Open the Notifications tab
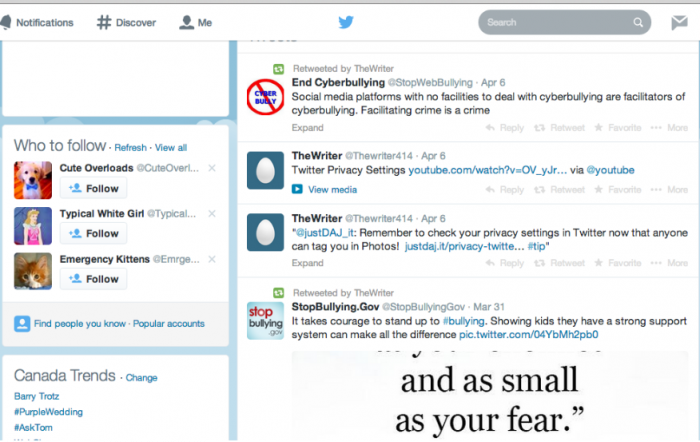Screen dimensions: 700x442 (37, 22)
